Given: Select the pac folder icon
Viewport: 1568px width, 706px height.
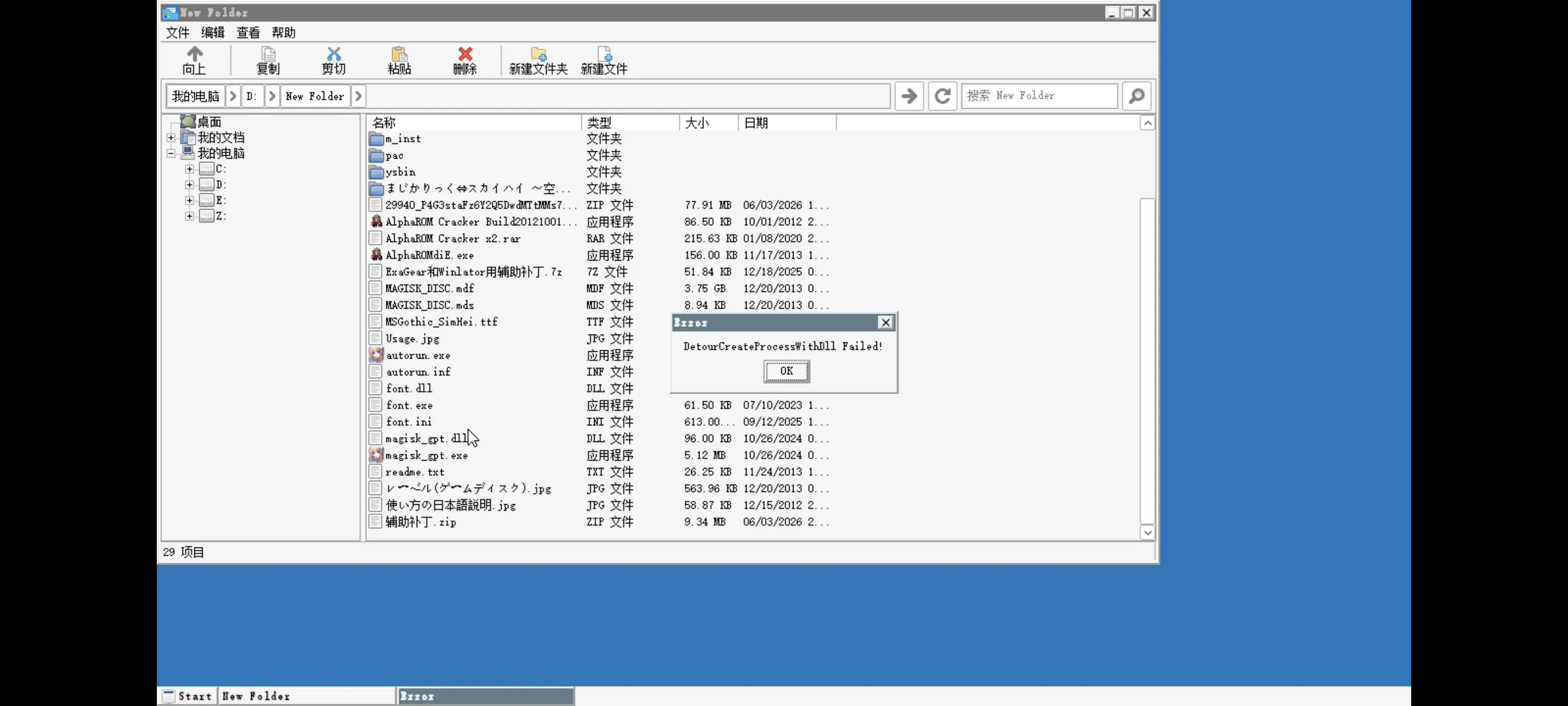Looking at the screenshot, I should [x=377, y=155].
